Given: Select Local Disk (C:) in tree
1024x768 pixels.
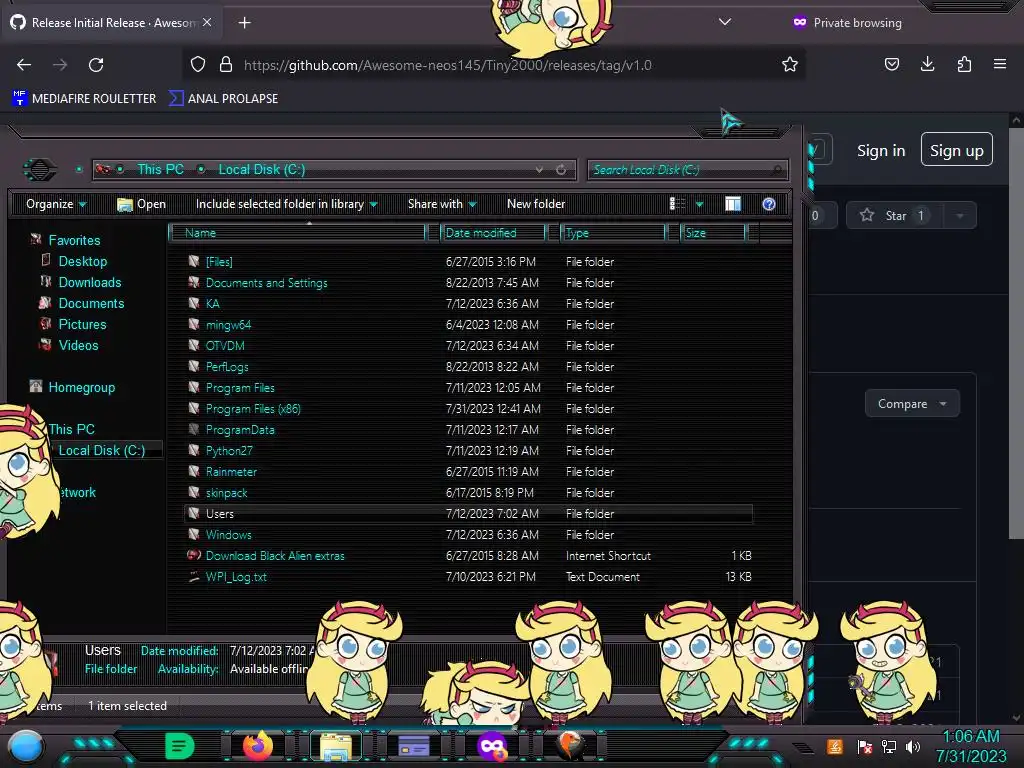Looking at the screenshot, I should (x=102, y=450).
